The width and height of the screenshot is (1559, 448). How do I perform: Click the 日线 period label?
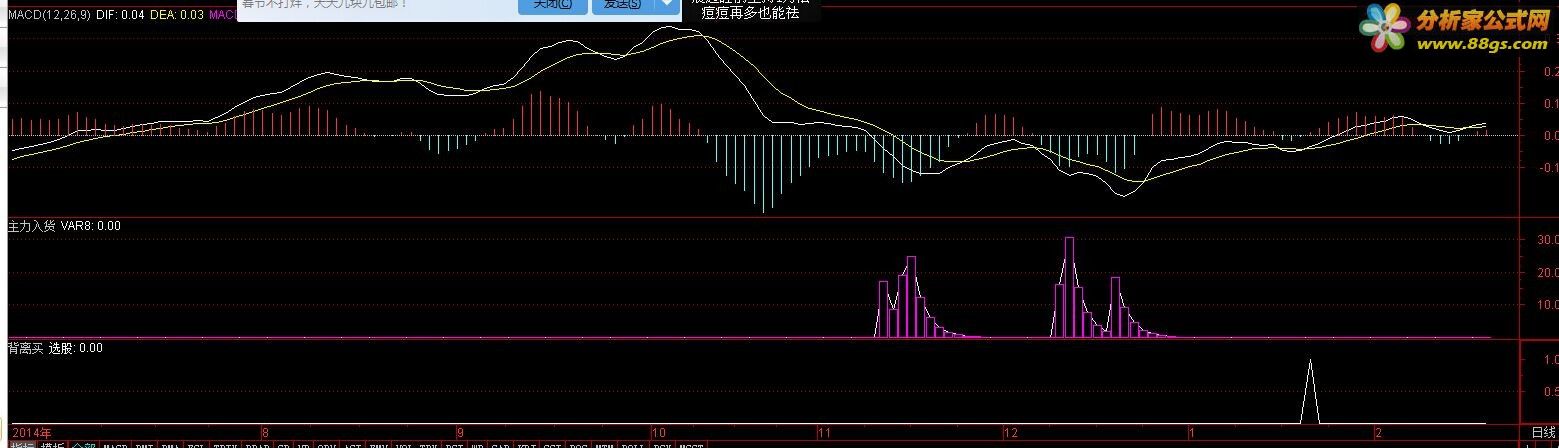1543,431
